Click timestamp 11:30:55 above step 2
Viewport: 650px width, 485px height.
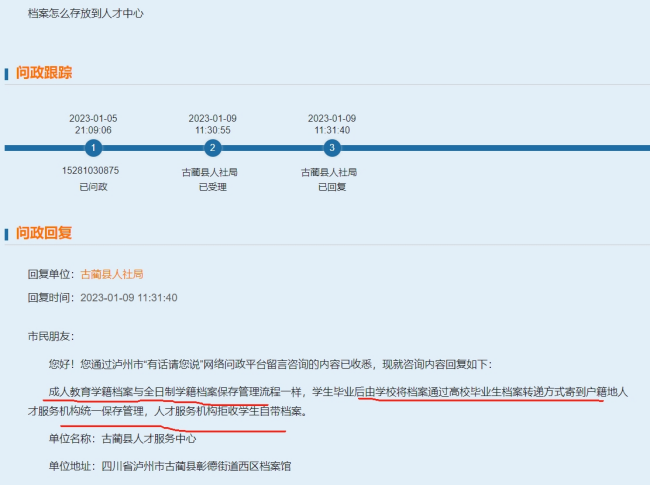[212, 130]
